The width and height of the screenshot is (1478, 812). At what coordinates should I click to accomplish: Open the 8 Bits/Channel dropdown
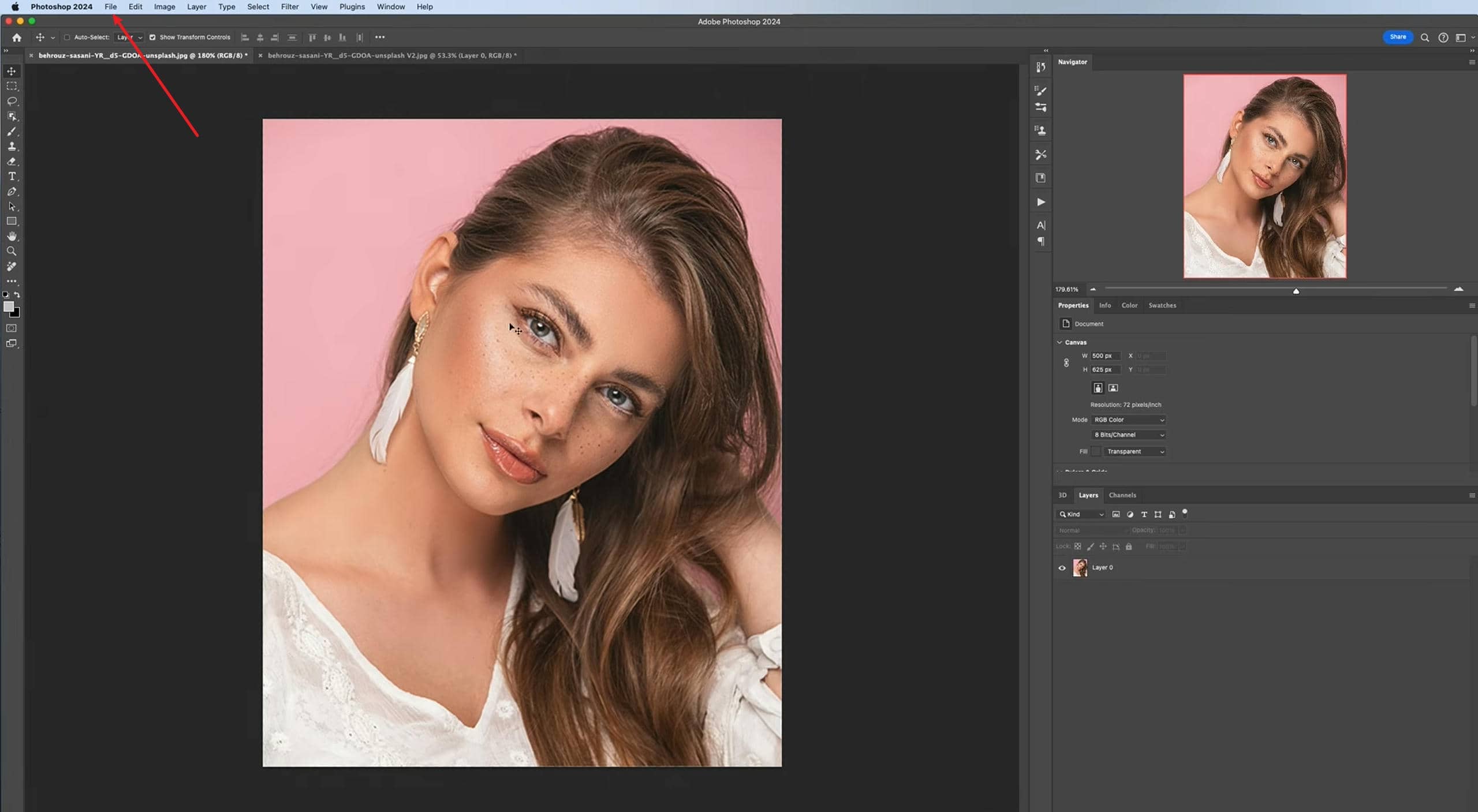pos(1128,435)
